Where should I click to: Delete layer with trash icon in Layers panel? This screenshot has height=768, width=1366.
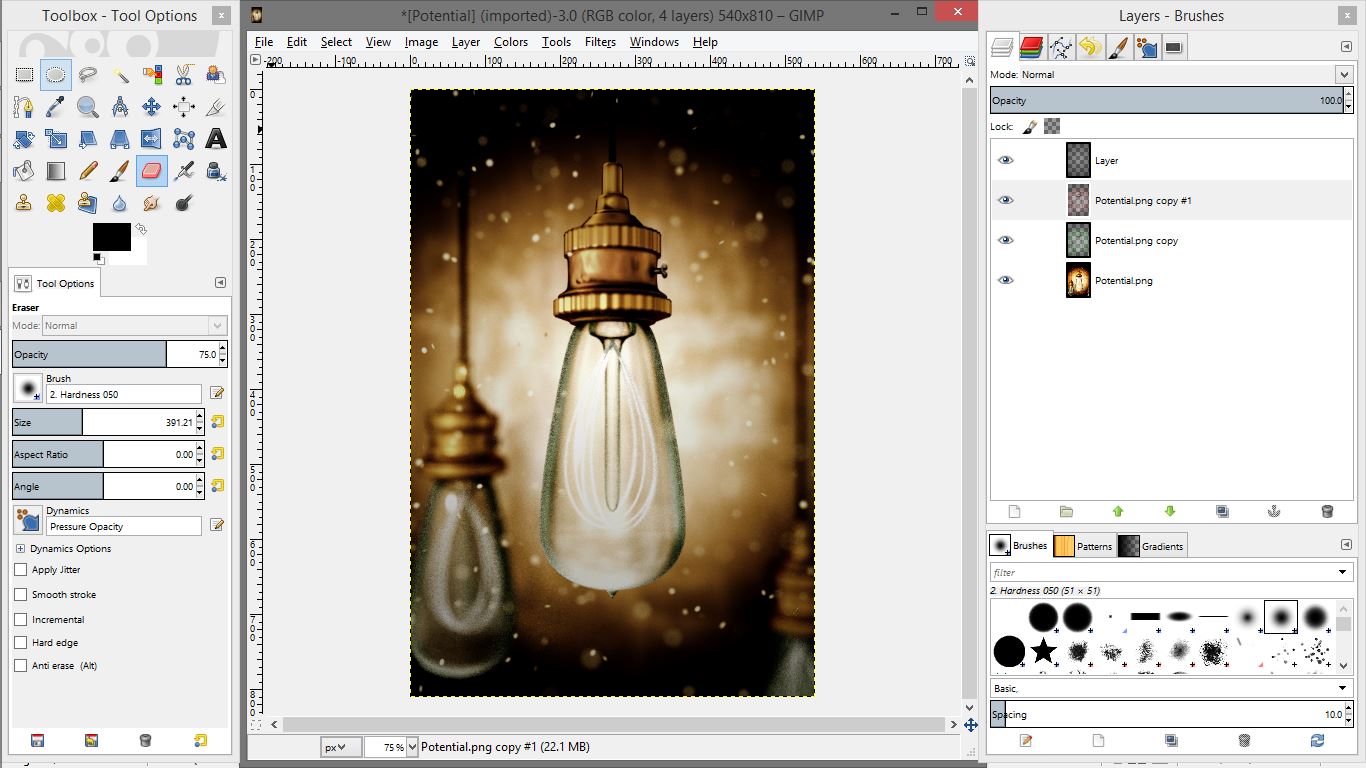tap(1327, 511)
